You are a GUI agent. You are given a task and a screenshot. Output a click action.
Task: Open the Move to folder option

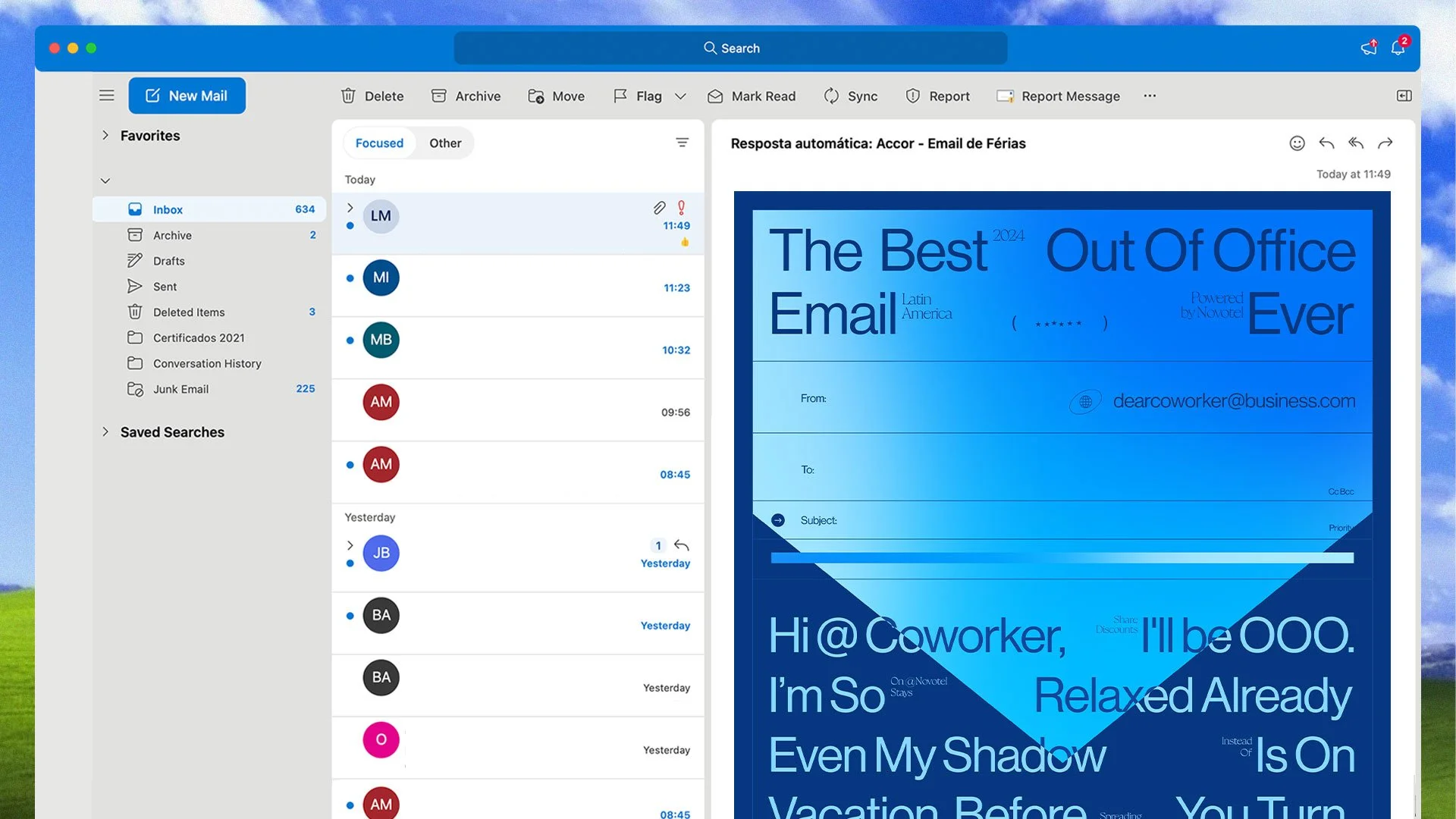coord(557,96)
